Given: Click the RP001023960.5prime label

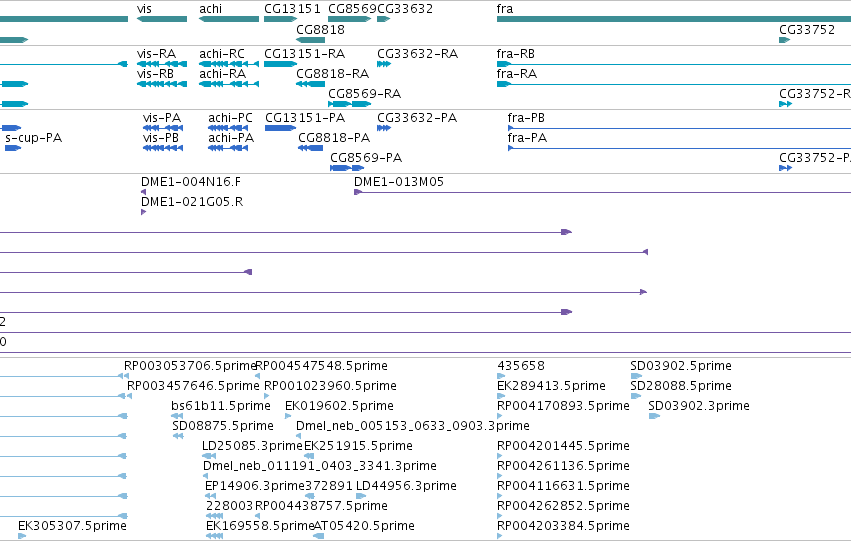Looking at the screenshot, I should (330, 386).
